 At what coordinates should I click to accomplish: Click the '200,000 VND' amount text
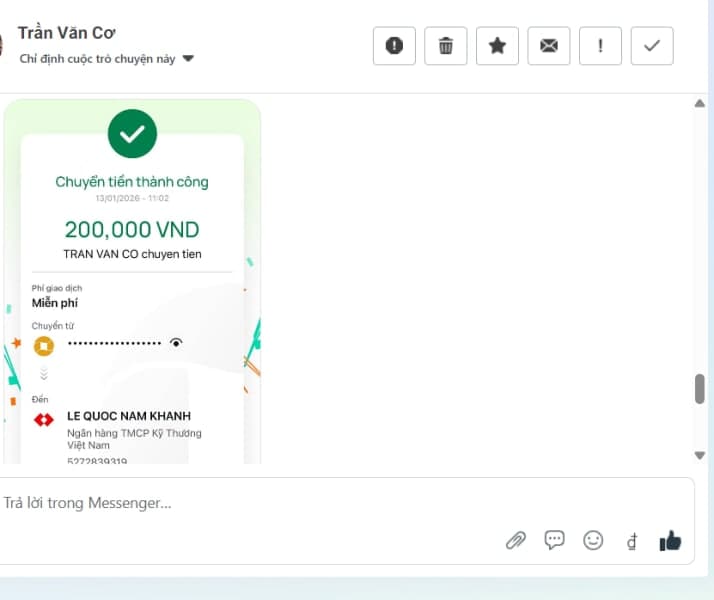(x=132, y=230)
